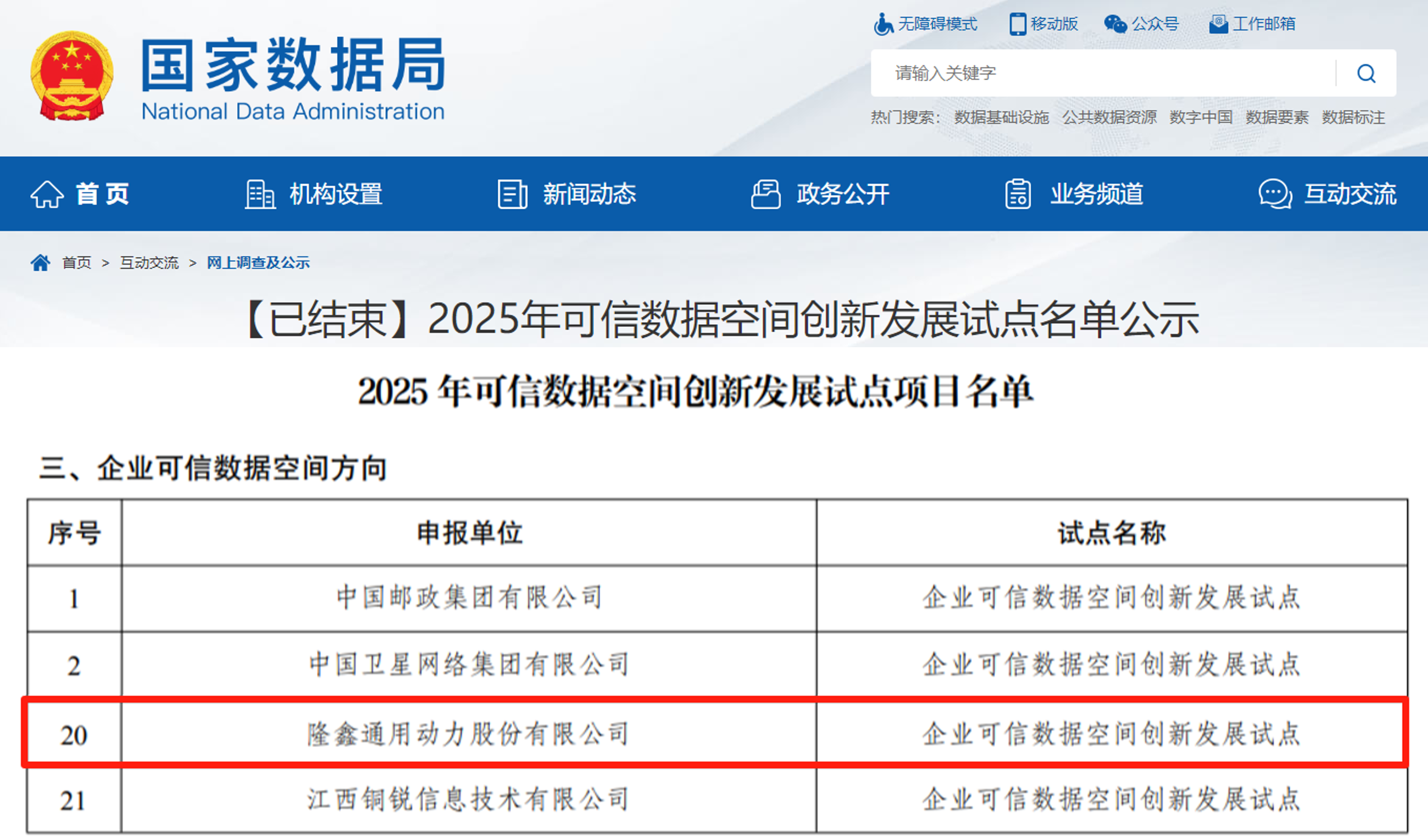This screenshot has height=840, width=1428.
Task: Select cell 隆鑫通用动力股份有限公司
Action: [469, 734]
